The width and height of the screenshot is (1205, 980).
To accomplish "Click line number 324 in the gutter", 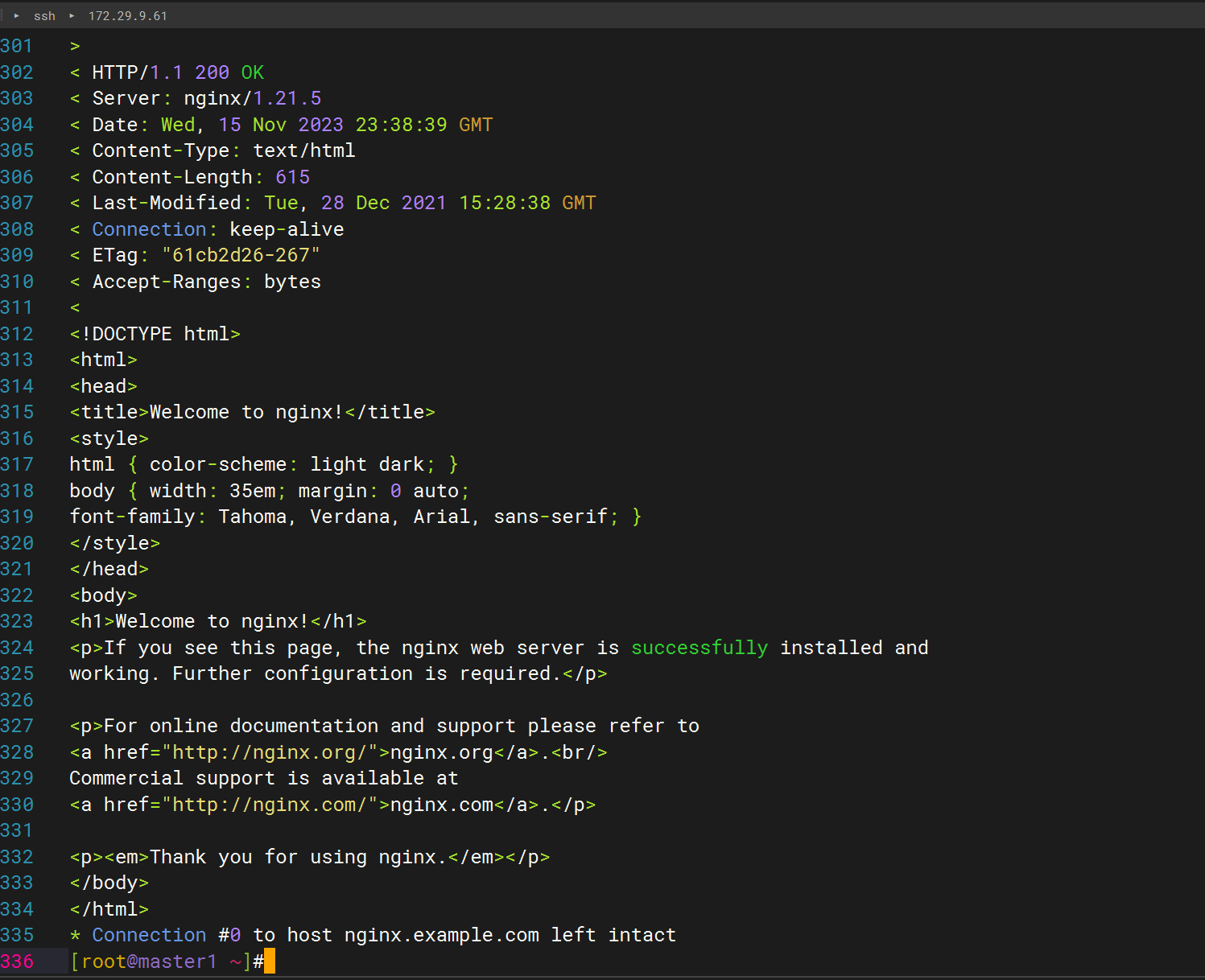I will click(17, 648).
